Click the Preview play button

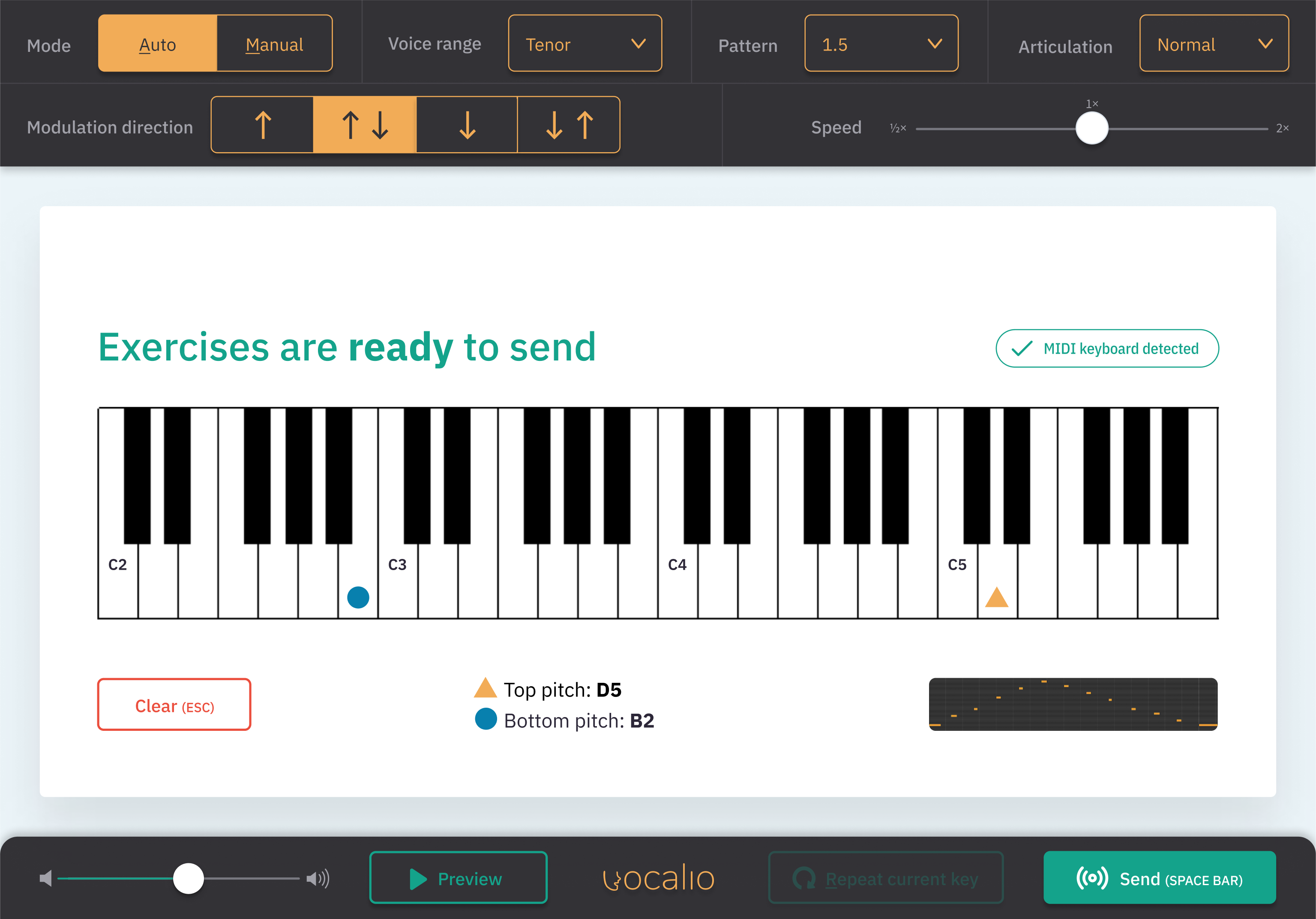(459, 878)
